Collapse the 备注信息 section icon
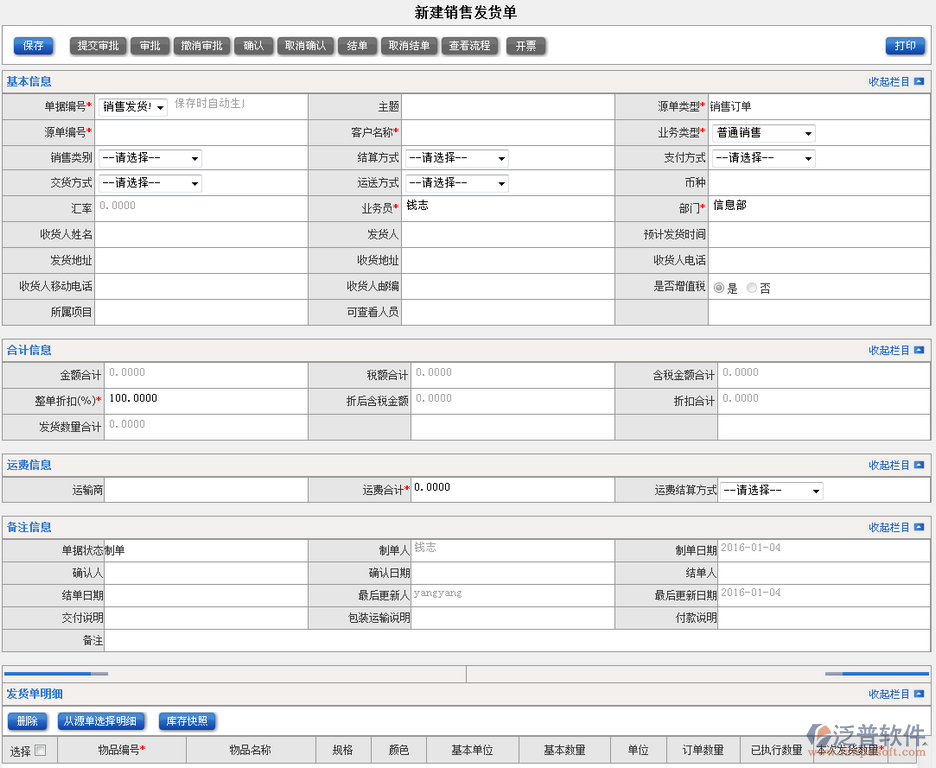Screen dimensions: 936x768 pos(919,528)
